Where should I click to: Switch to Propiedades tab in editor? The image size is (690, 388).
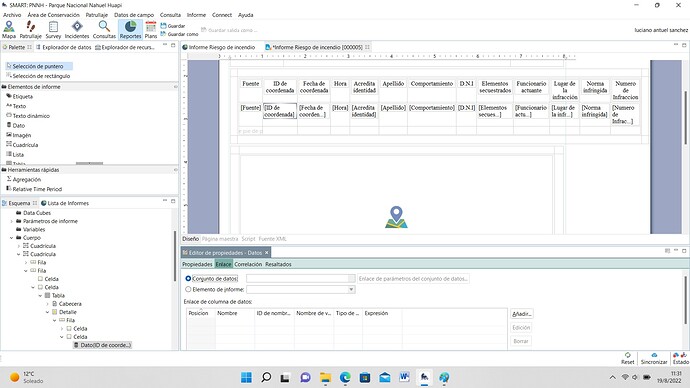click(x=197, y=264)
